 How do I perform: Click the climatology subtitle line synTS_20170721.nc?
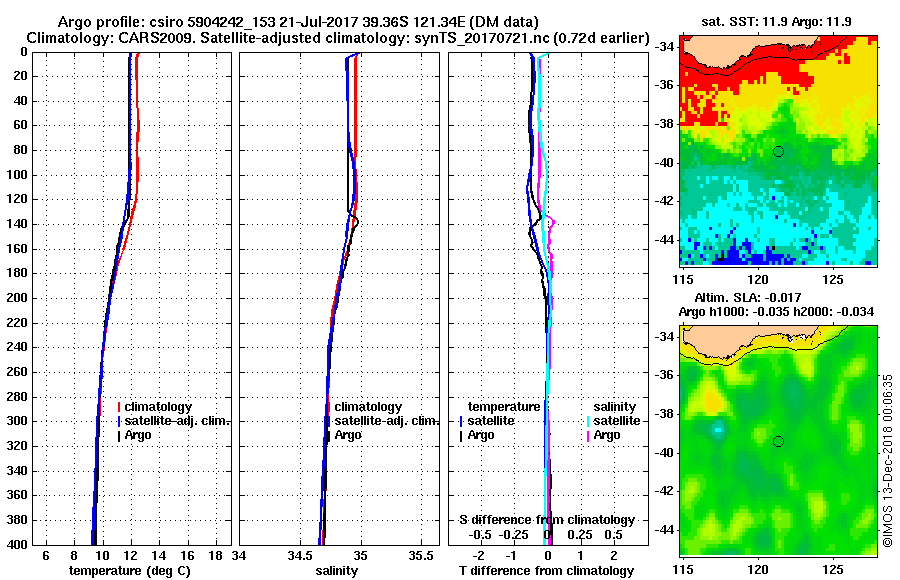pyautogui.click(x=338, y=38)
